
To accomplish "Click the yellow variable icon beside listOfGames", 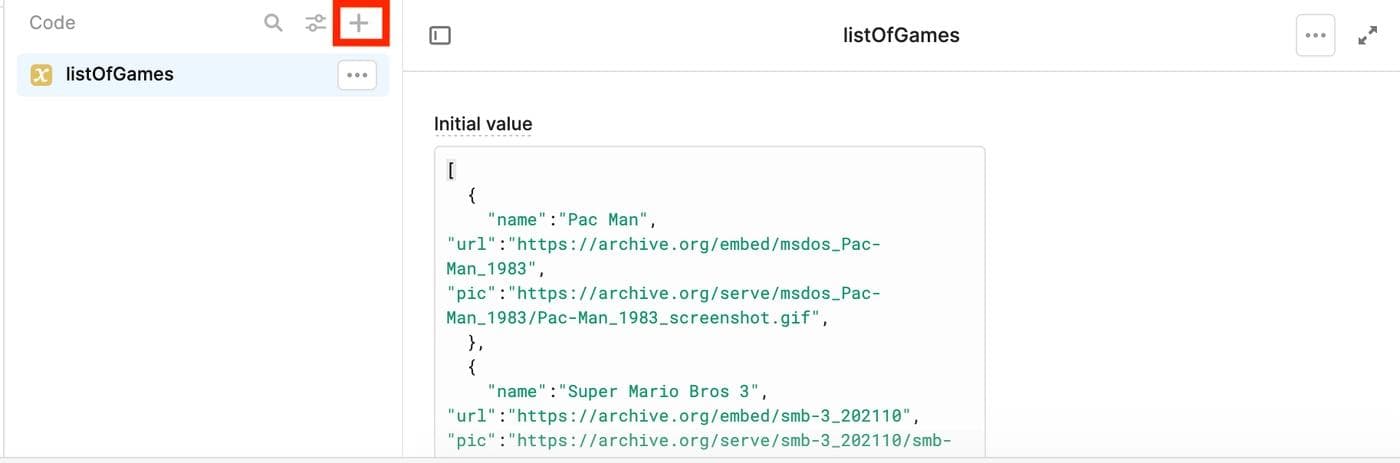I will pos(41,75).
